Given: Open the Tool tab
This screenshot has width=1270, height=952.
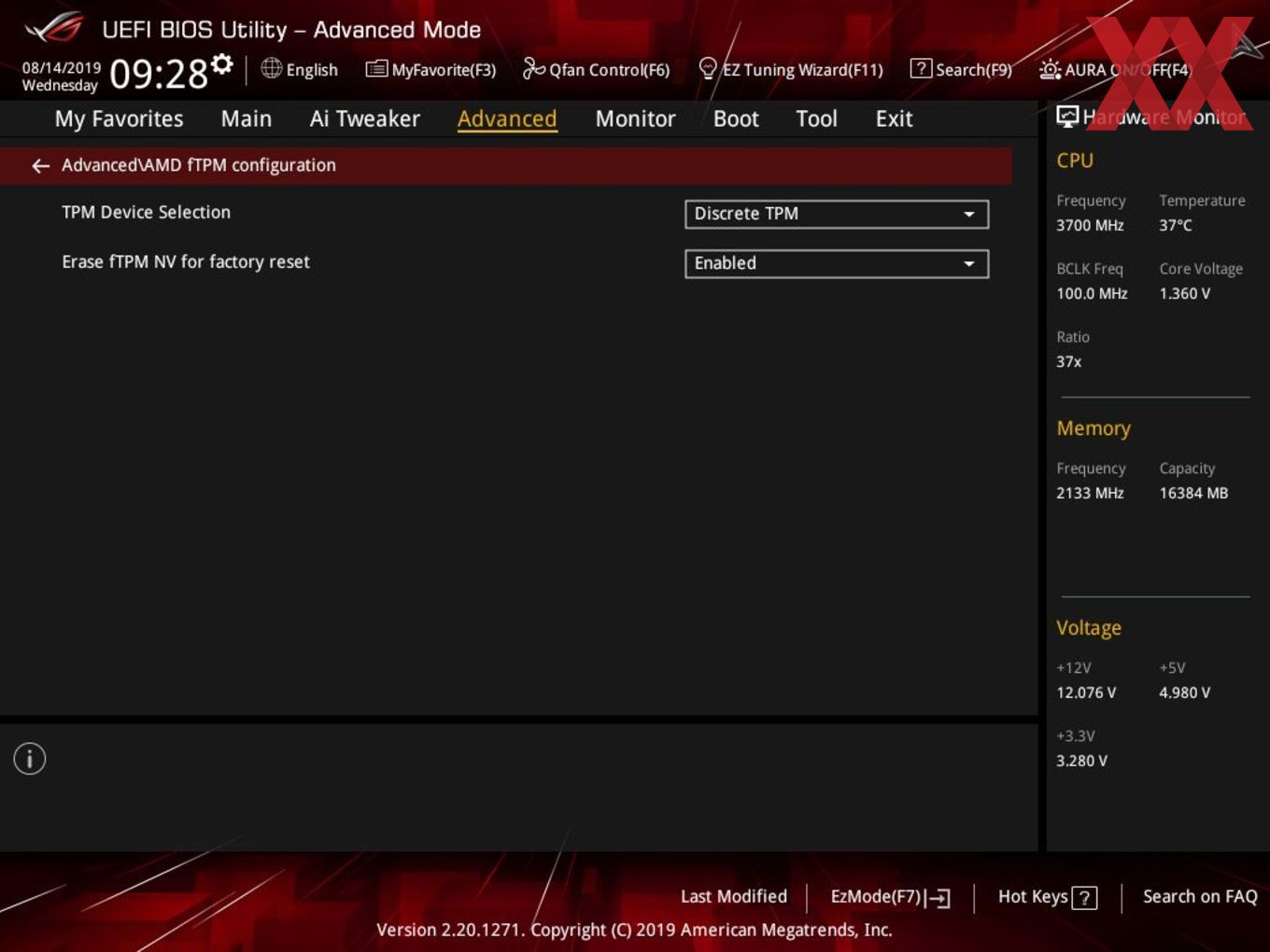Looking at the screenshot, I should pos(816,119).
